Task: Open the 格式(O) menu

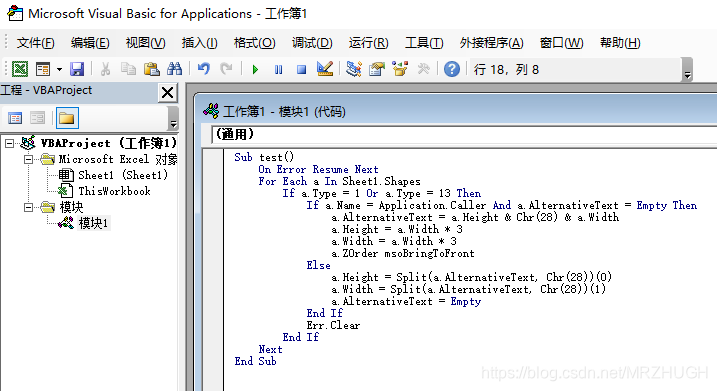Action: pos(254,43)
